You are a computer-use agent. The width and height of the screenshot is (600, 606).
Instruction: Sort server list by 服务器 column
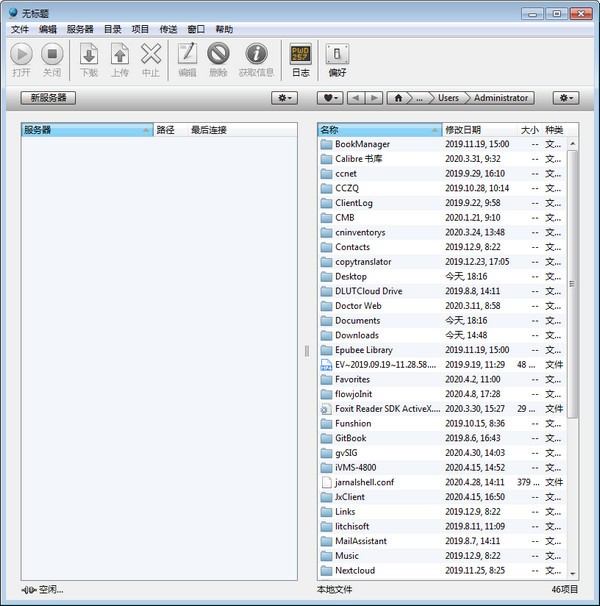click(87, 130)
